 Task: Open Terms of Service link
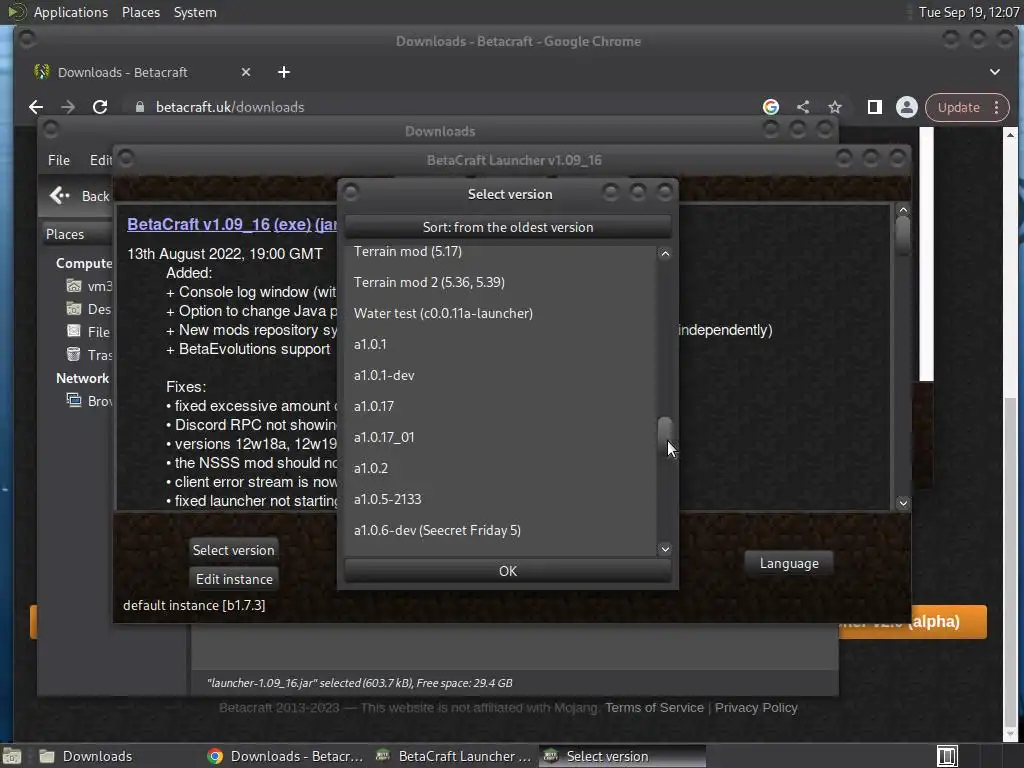coord(654,708)
